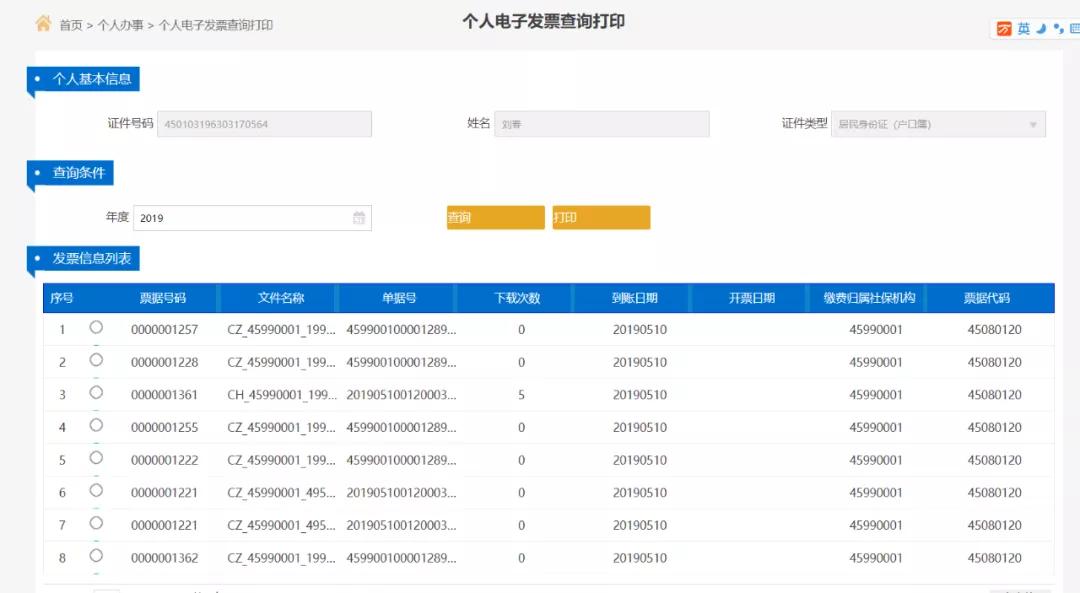Click the Sogou input method logo icon

point(1004,28)
